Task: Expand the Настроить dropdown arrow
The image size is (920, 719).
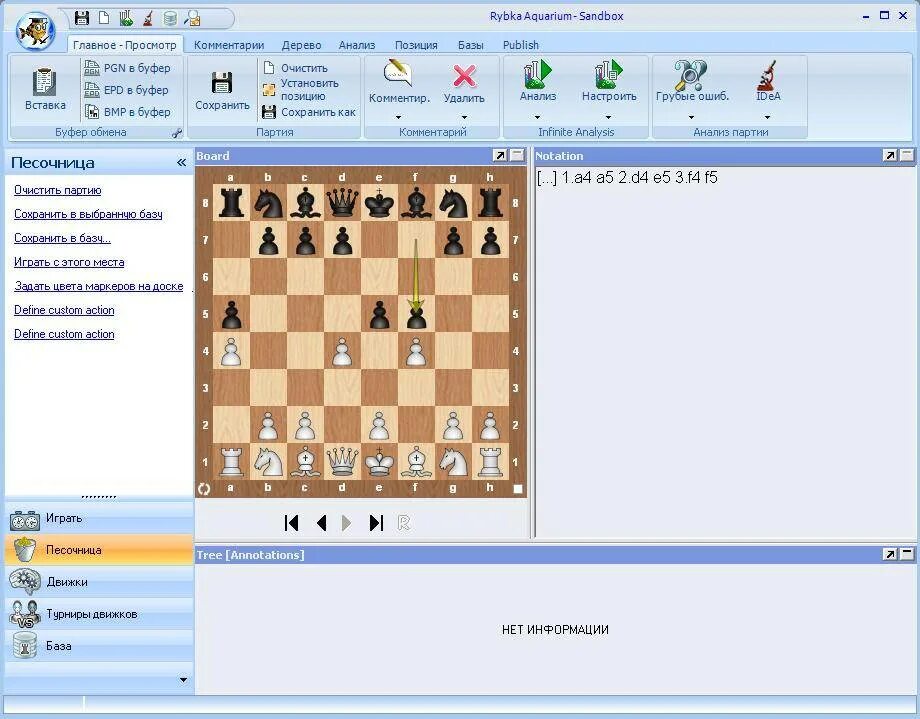Action: [x=608, y=117]
